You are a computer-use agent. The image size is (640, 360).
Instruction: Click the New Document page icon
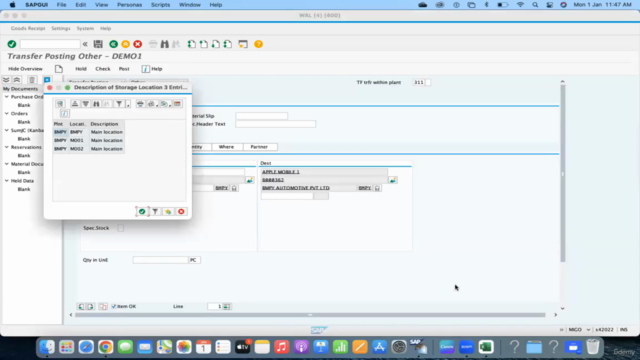click(x=59, y=69)
